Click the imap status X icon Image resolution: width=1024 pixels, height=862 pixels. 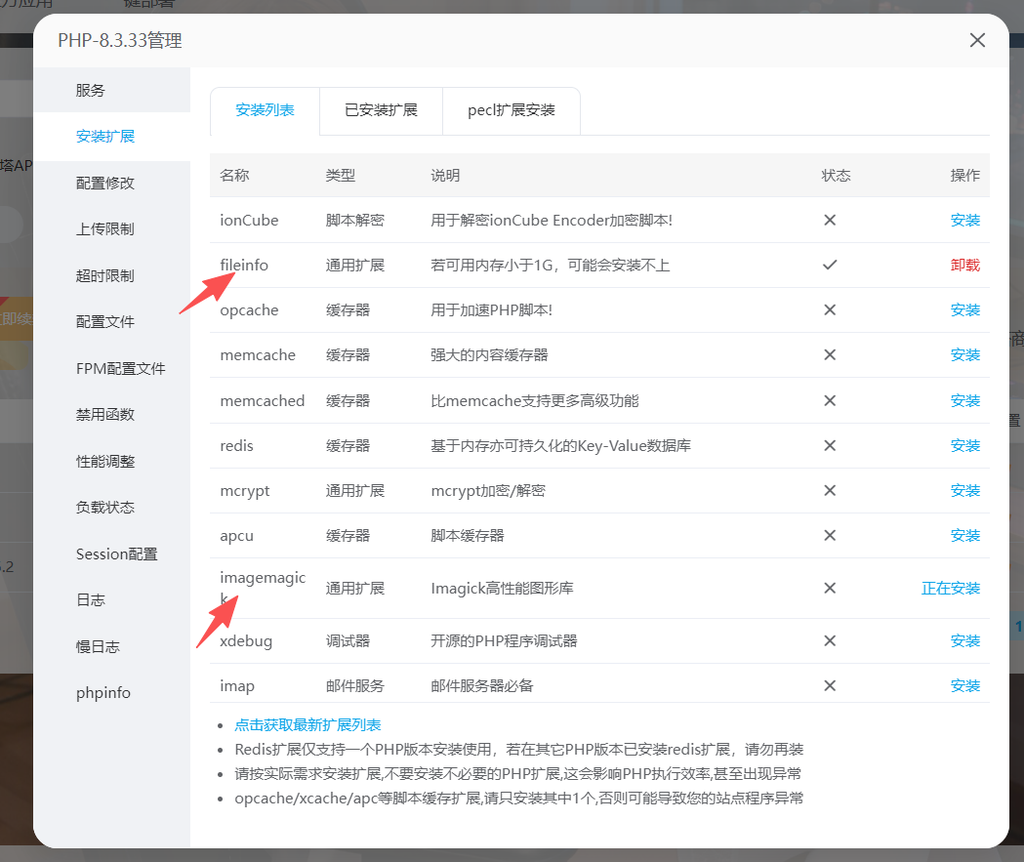coord(830,686)
